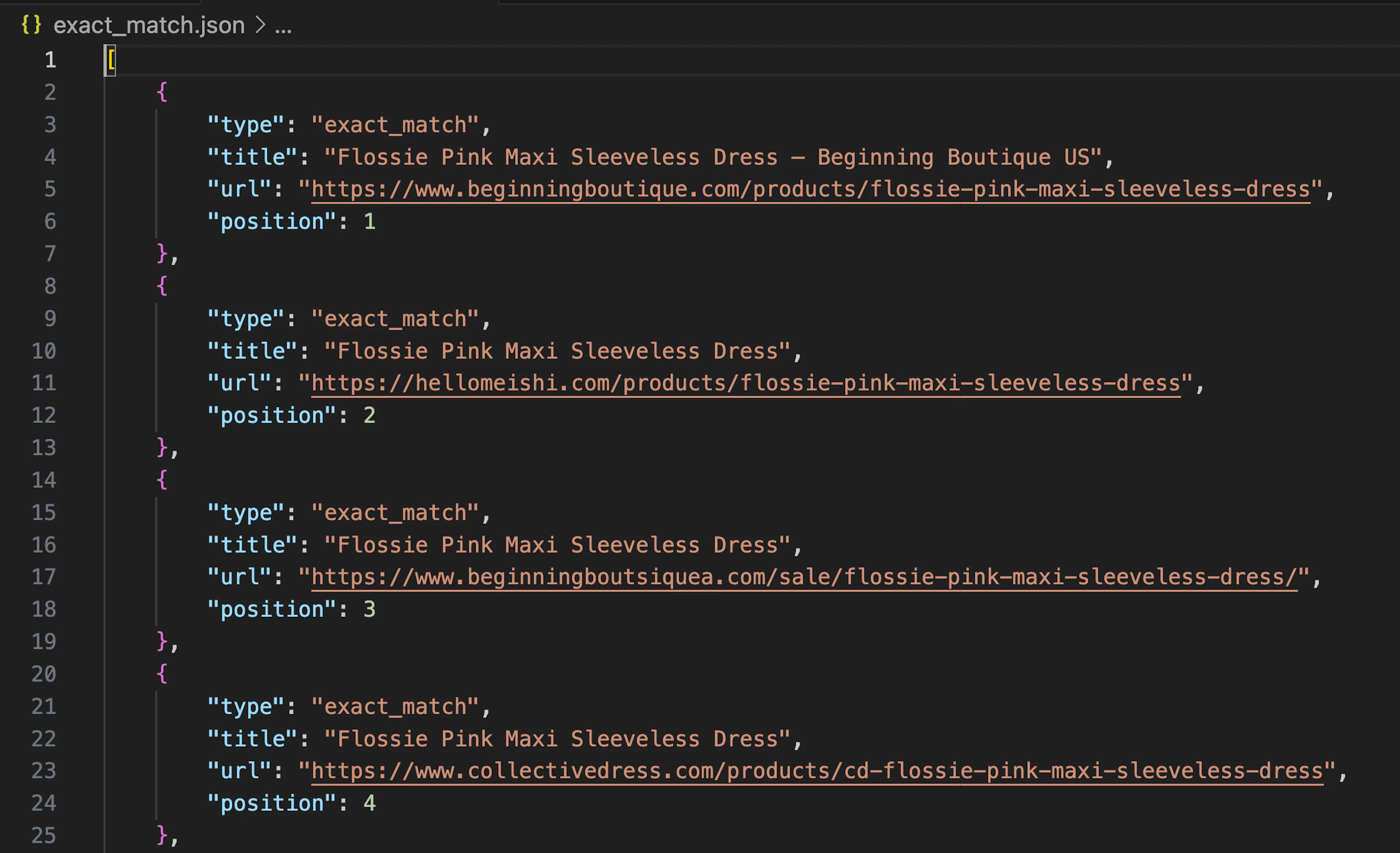Image resolution: width=1400 pixels, height=853 pixels.
Task: Click the "exact_match" value on line 9
Action: (x=396, y=319)
